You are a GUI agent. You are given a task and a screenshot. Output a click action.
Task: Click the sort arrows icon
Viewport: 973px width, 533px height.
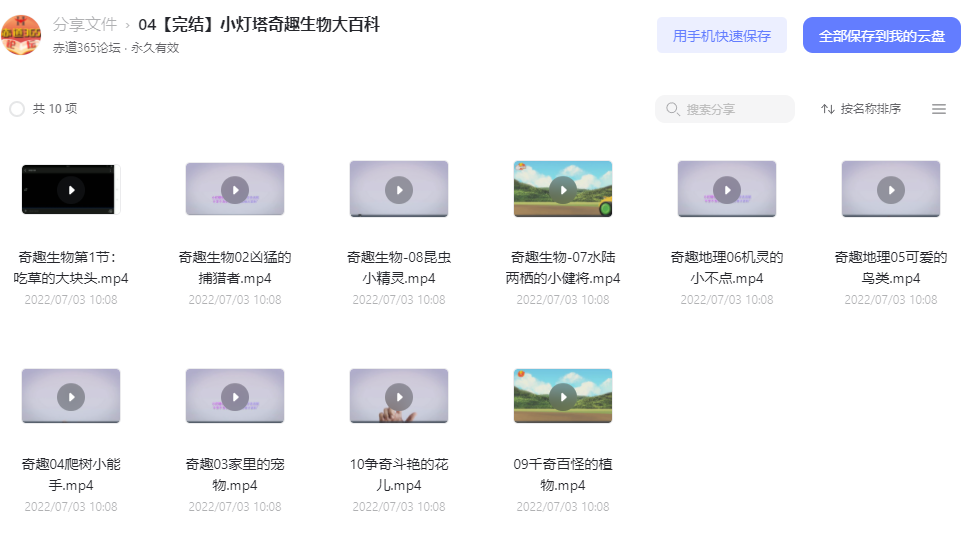827,109
